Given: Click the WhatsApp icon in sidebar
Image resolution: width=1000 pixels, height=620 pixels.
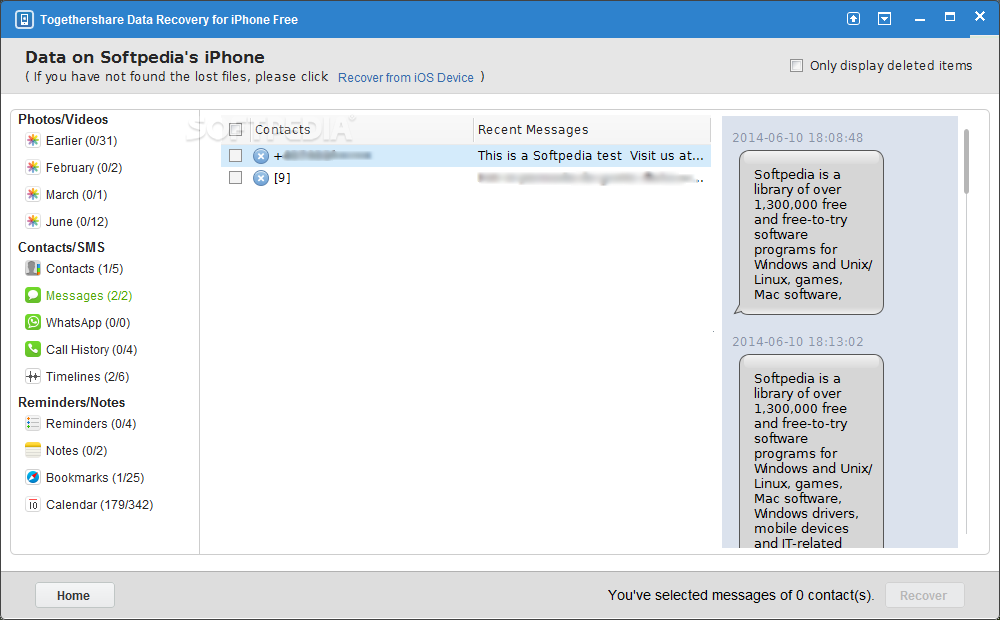Looking at the screenshot, I should pyautogui.click(x=33, y=322).
